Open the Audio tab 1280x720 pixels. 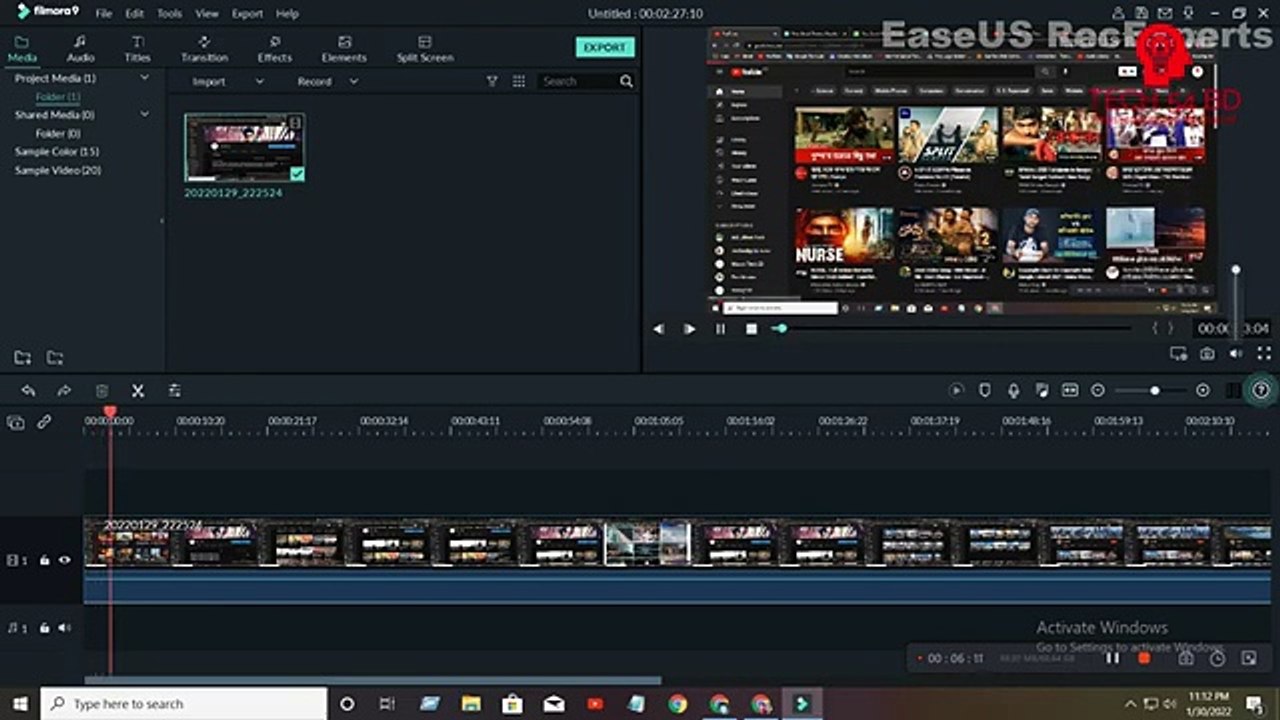pyautogui.click(x=80, y=49)
